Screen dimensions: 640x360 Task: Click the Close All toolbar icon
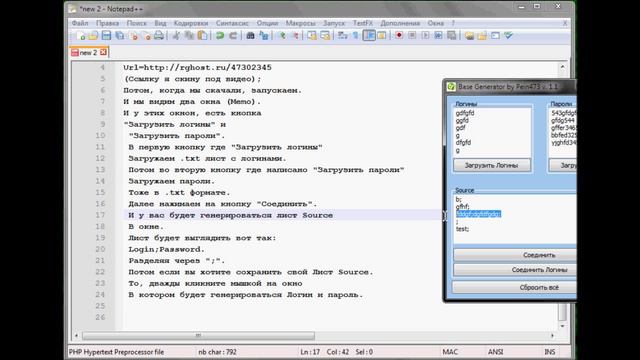[x=146, y=36]
